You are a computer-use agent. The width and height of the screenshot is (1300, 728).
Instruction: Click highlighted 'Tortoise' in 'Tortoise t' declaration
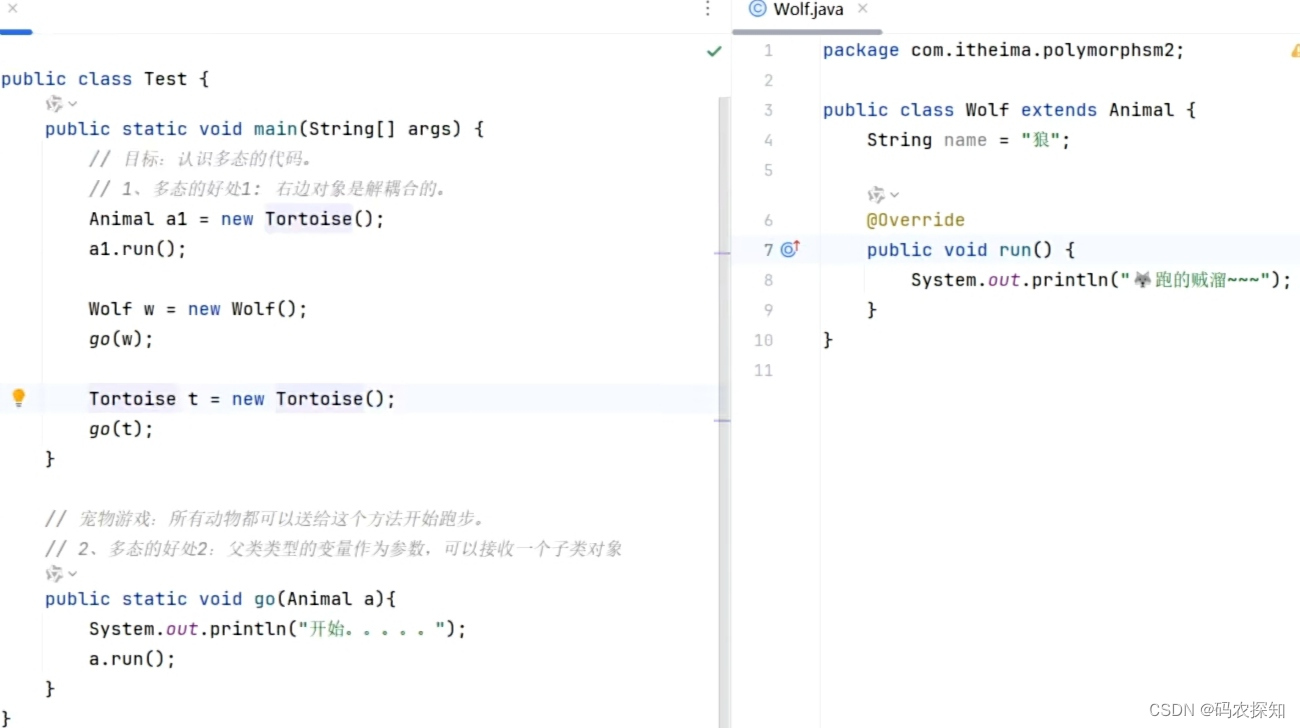132,399
